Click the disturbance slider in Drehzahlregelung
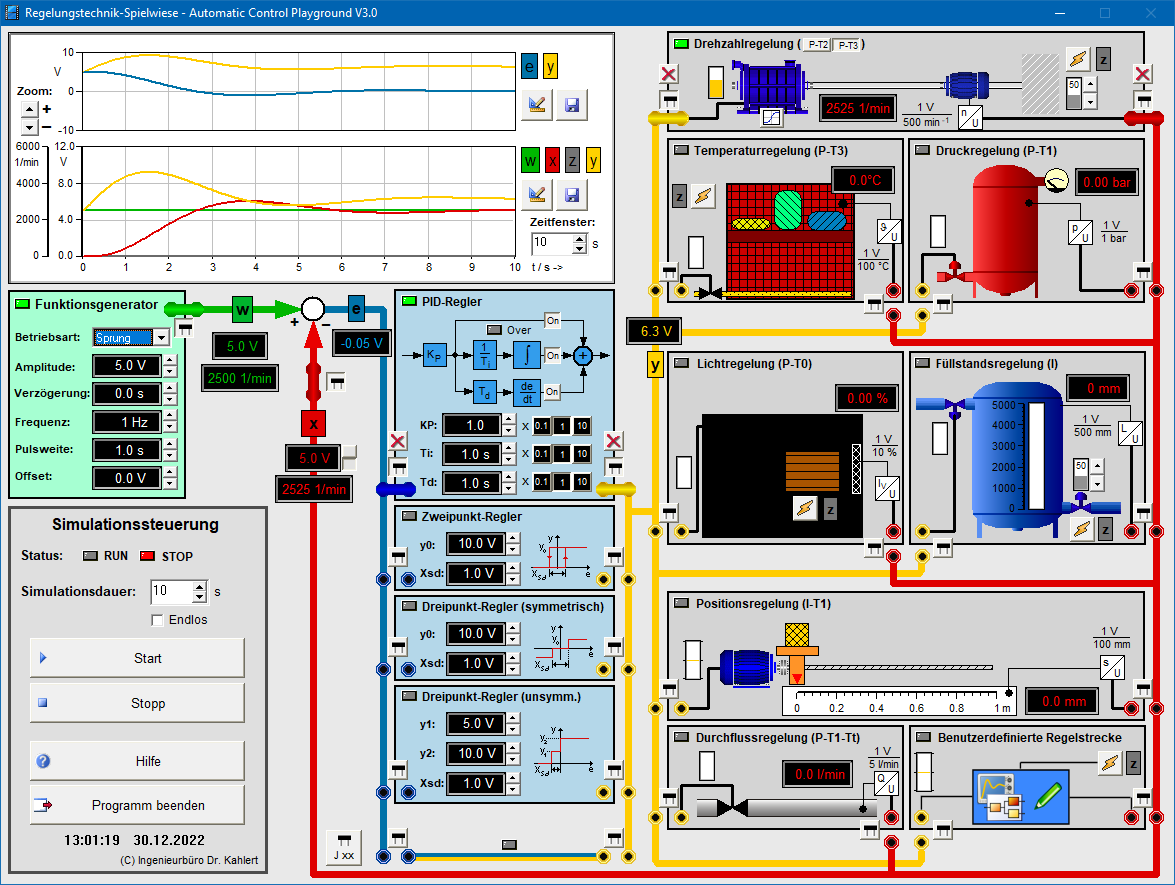Screen dimensions: 1175x885 pyautogui.click(x=1075, y=94)
